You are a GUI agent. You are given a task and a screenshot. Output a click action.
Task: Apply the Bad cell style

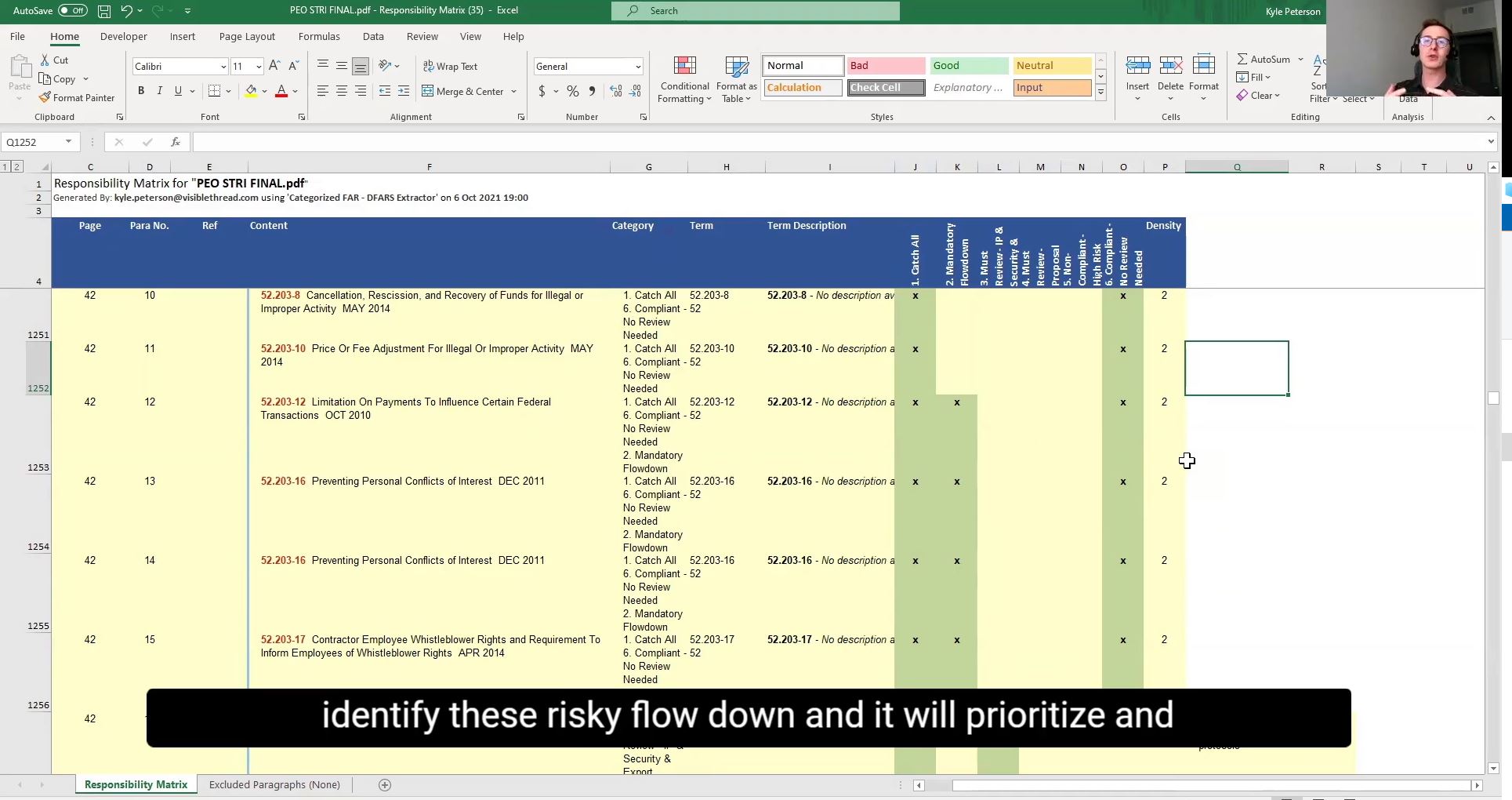click(x=886, y=66)
